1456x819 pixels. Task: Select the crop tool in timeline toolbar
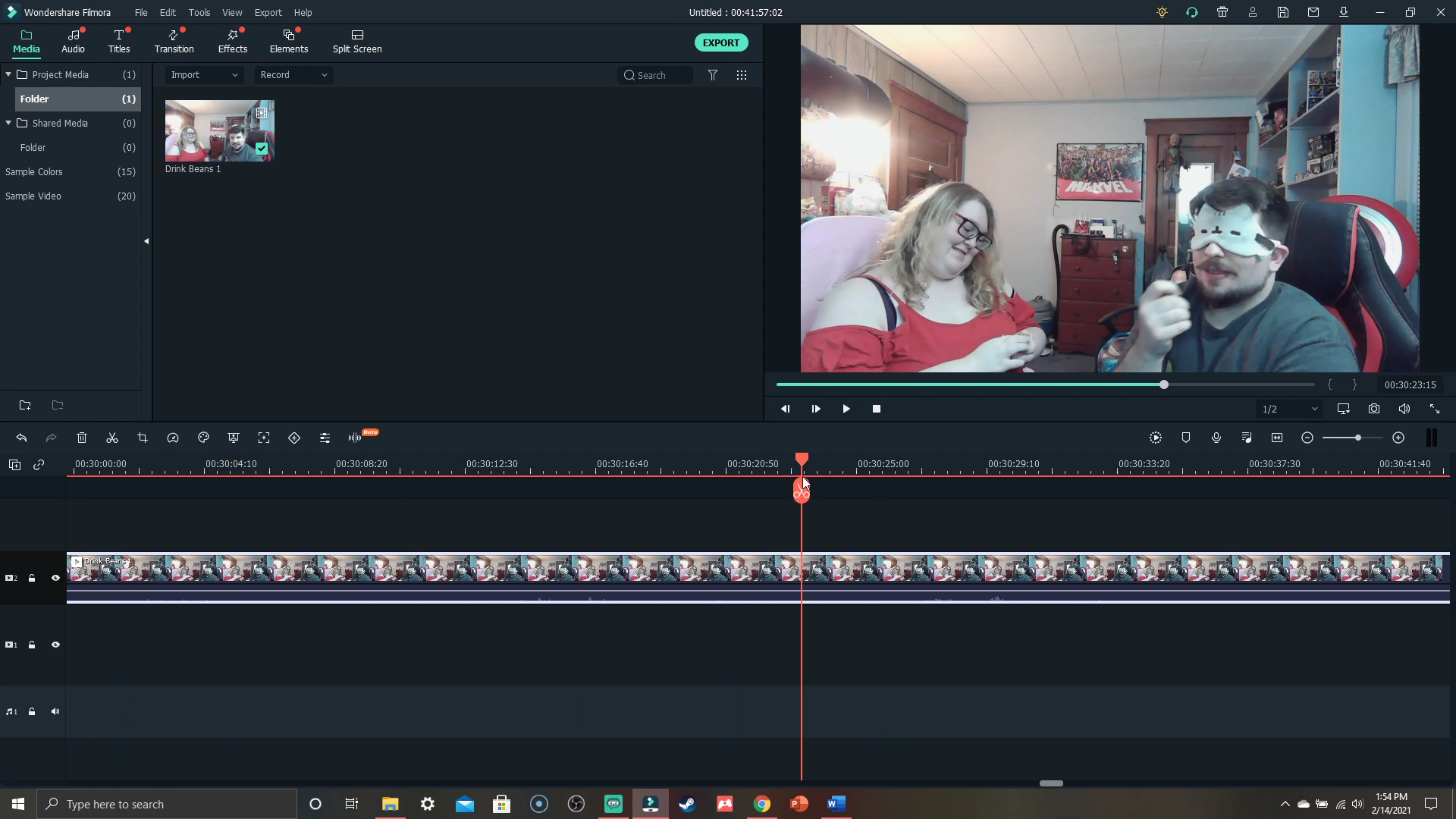pos(143,438)
